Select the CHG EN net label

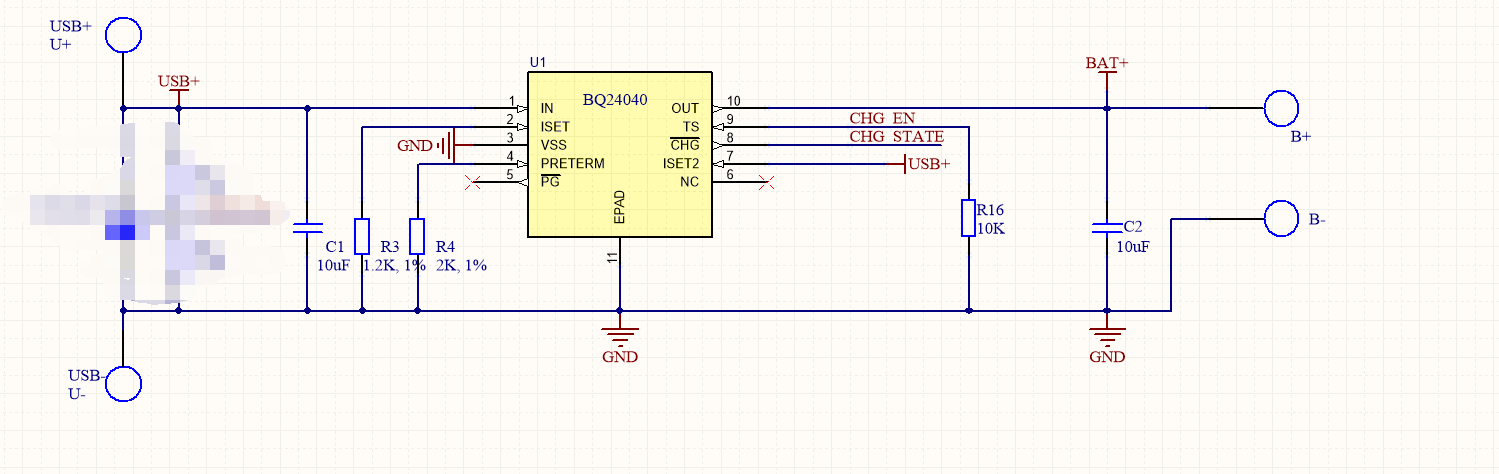click(x=882, y=118)
